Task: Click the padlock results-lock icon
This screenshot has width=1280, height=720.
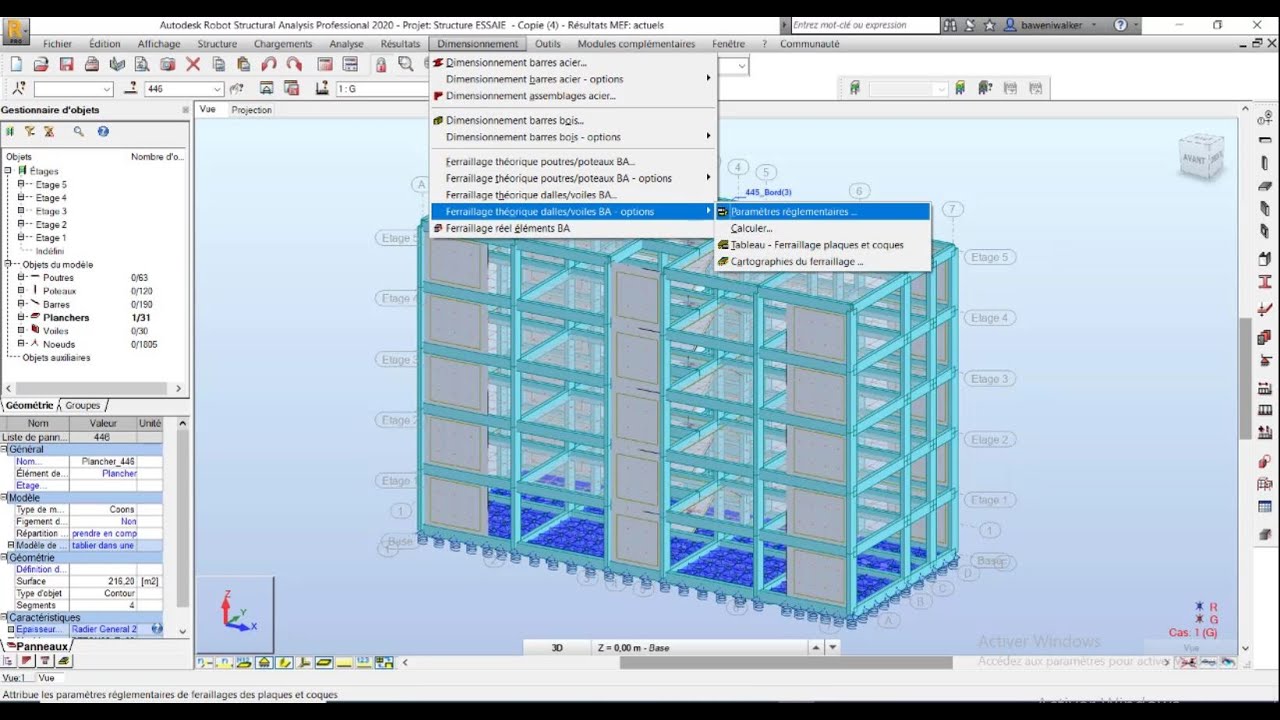Action: (x=380, y=65)
